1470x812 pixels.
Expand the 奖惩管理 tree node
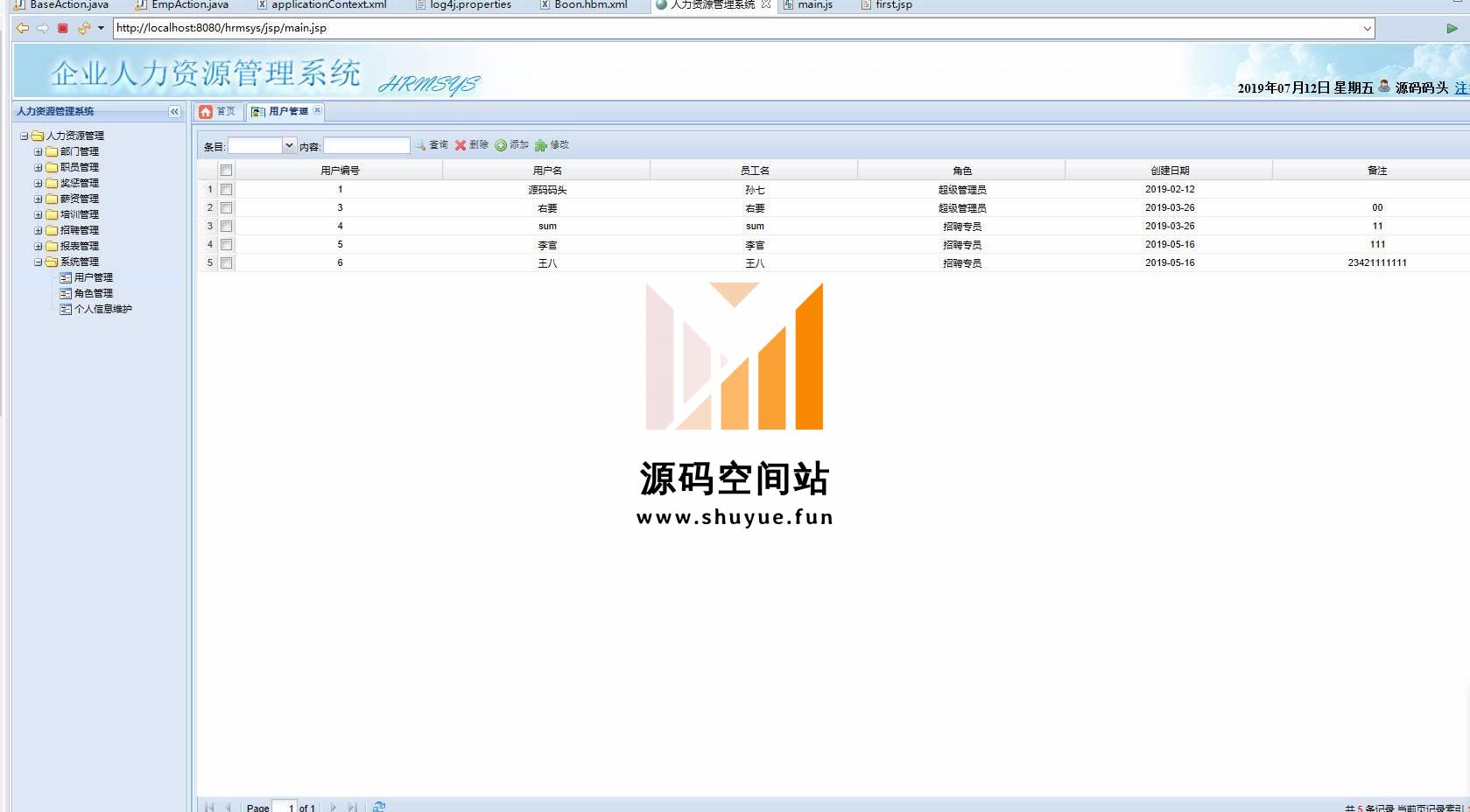click(x=39, y=183)
